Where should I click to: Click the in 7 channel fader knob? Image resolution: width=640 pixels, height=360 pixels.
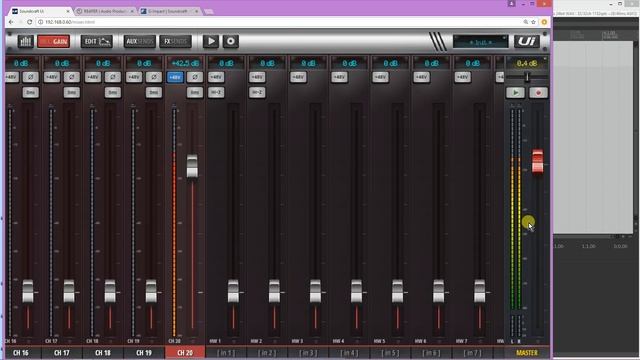click(x=480, y=291)
